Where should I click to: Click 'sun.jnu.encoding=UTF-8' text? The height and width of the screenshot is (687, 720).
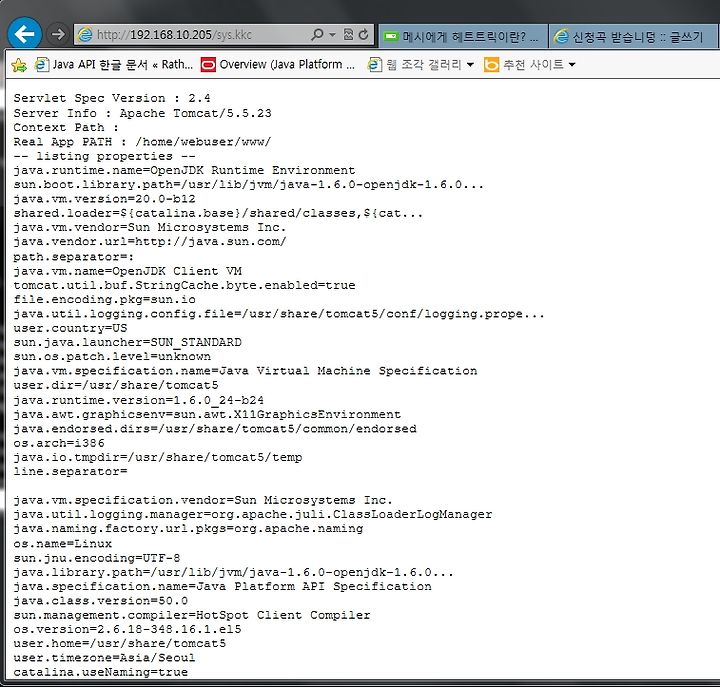[x=97, y=558]
